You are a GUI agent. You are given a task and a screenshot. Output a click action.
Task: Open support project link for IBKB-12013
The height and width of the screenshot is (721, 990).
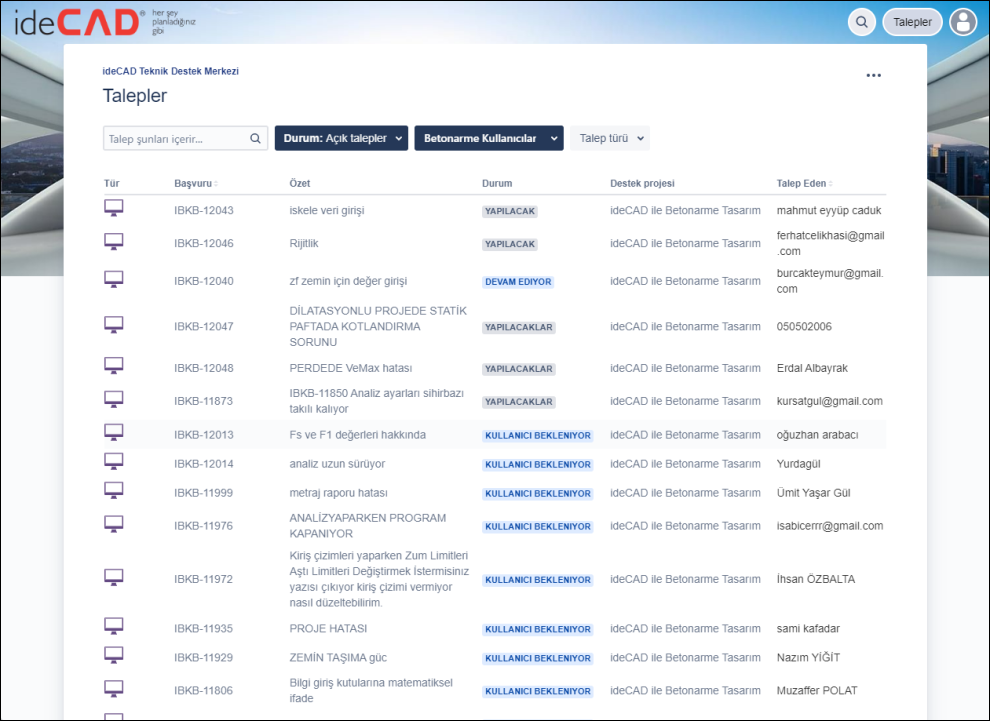pyautogui.click(x=685, y=435)
